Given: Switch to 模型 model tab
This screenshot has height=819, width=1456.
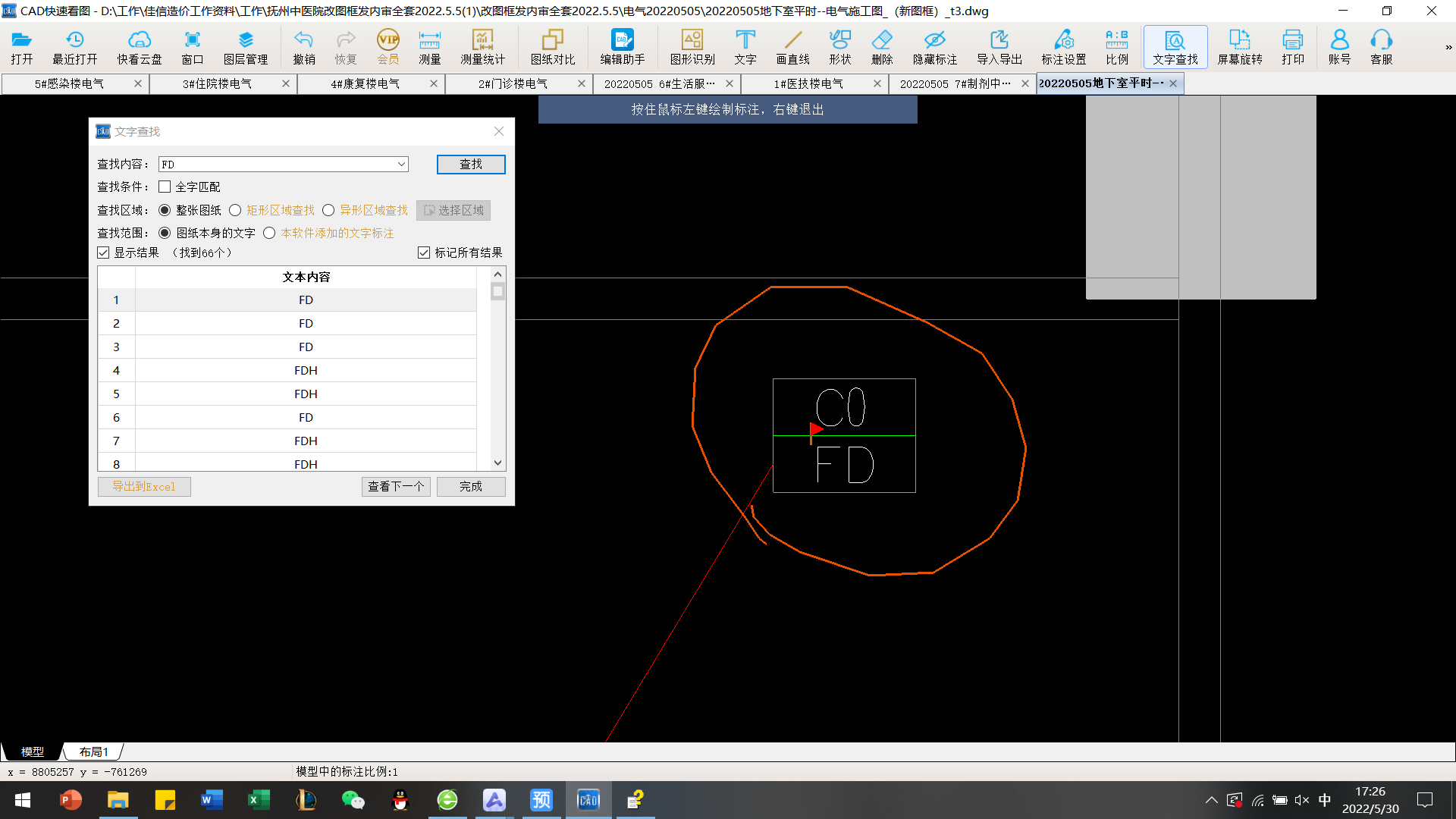Looking at the screenshot, I should tap(32, 752).
